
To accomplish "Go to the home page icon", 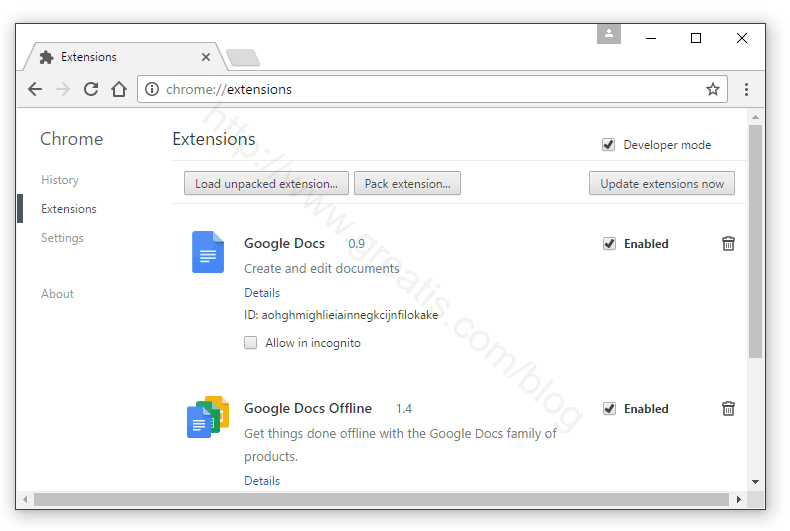I will pos(119,89).
